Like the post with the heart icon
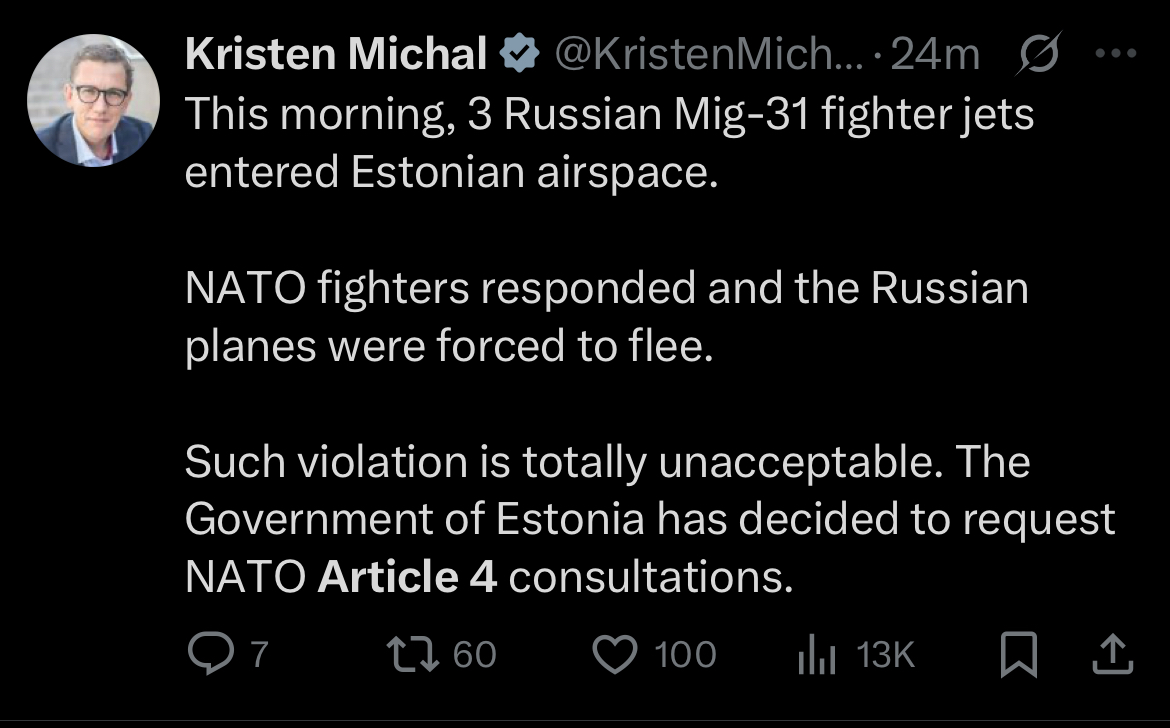 pos(617,655)
